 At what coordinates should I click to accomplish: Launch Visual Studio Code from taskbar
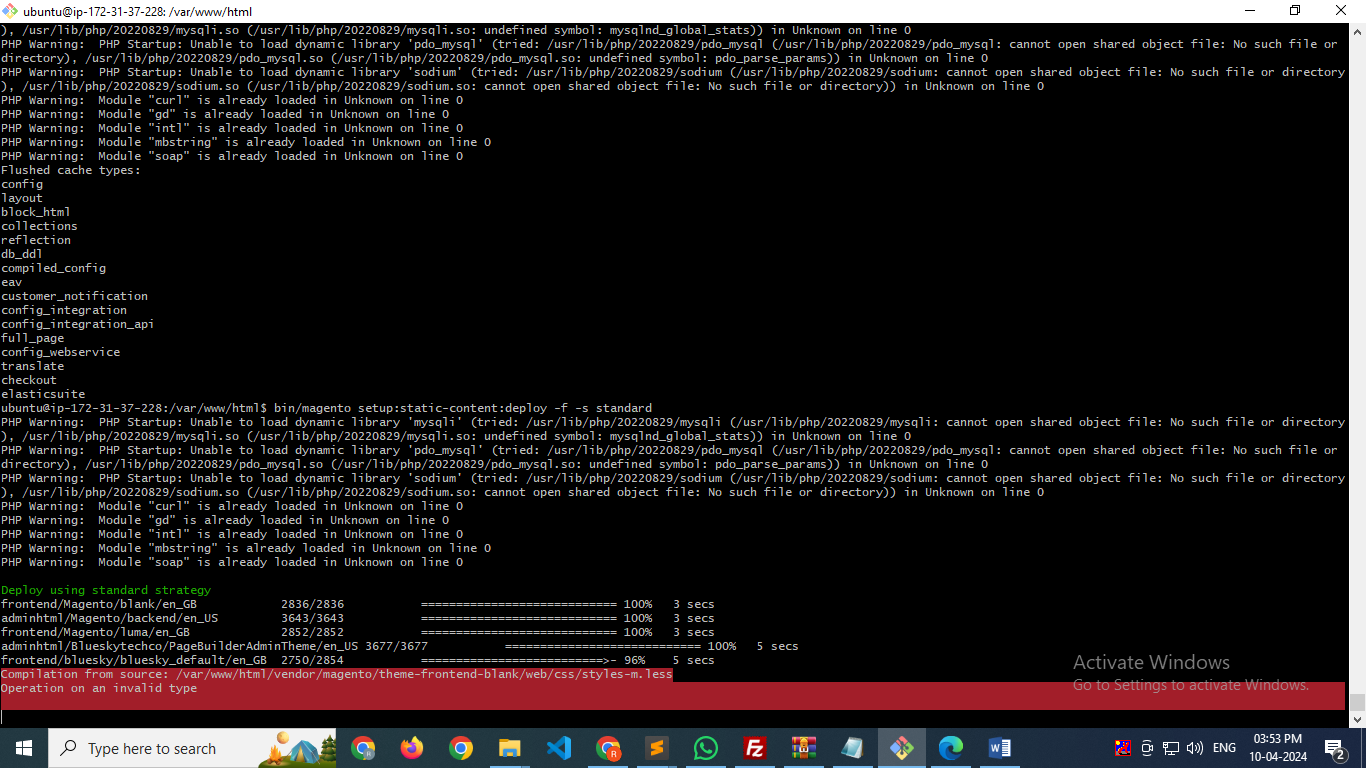coord(559,748)
